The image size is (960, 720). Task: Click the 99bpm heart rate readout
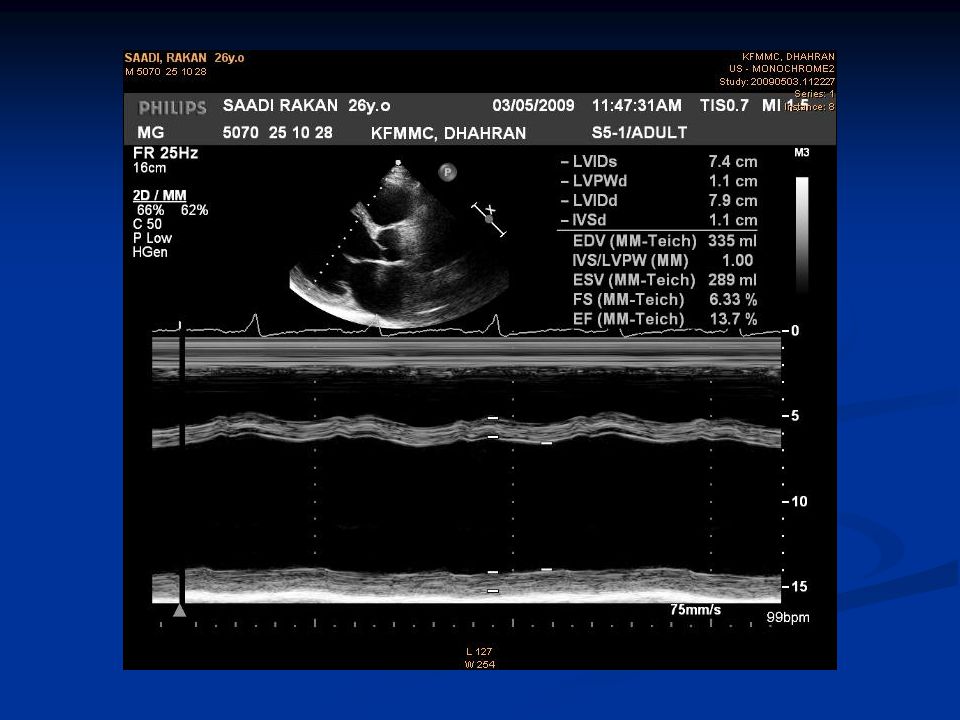coord(788,617)
